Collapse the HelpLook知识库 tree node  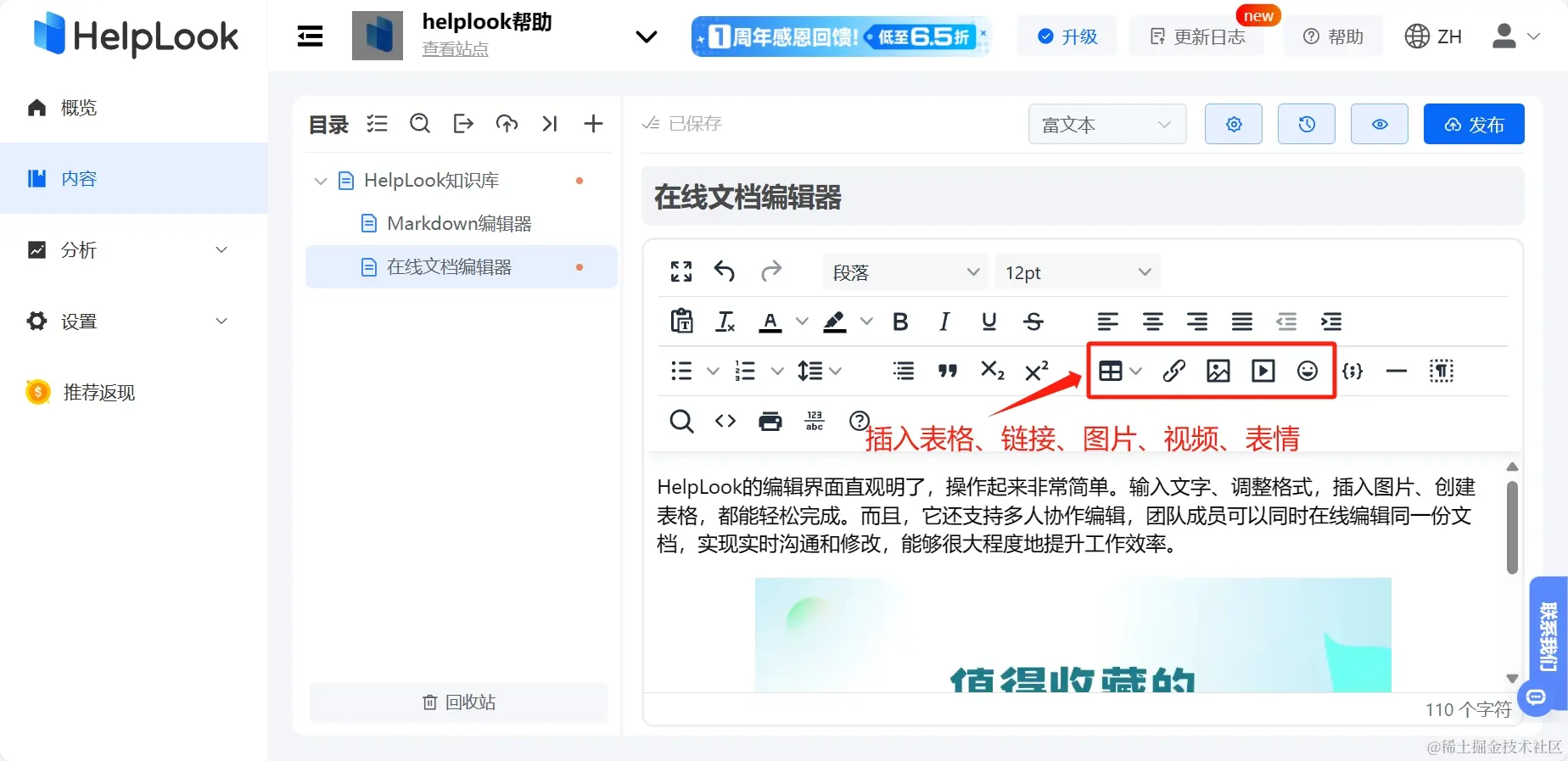click(x=321, y=181)
